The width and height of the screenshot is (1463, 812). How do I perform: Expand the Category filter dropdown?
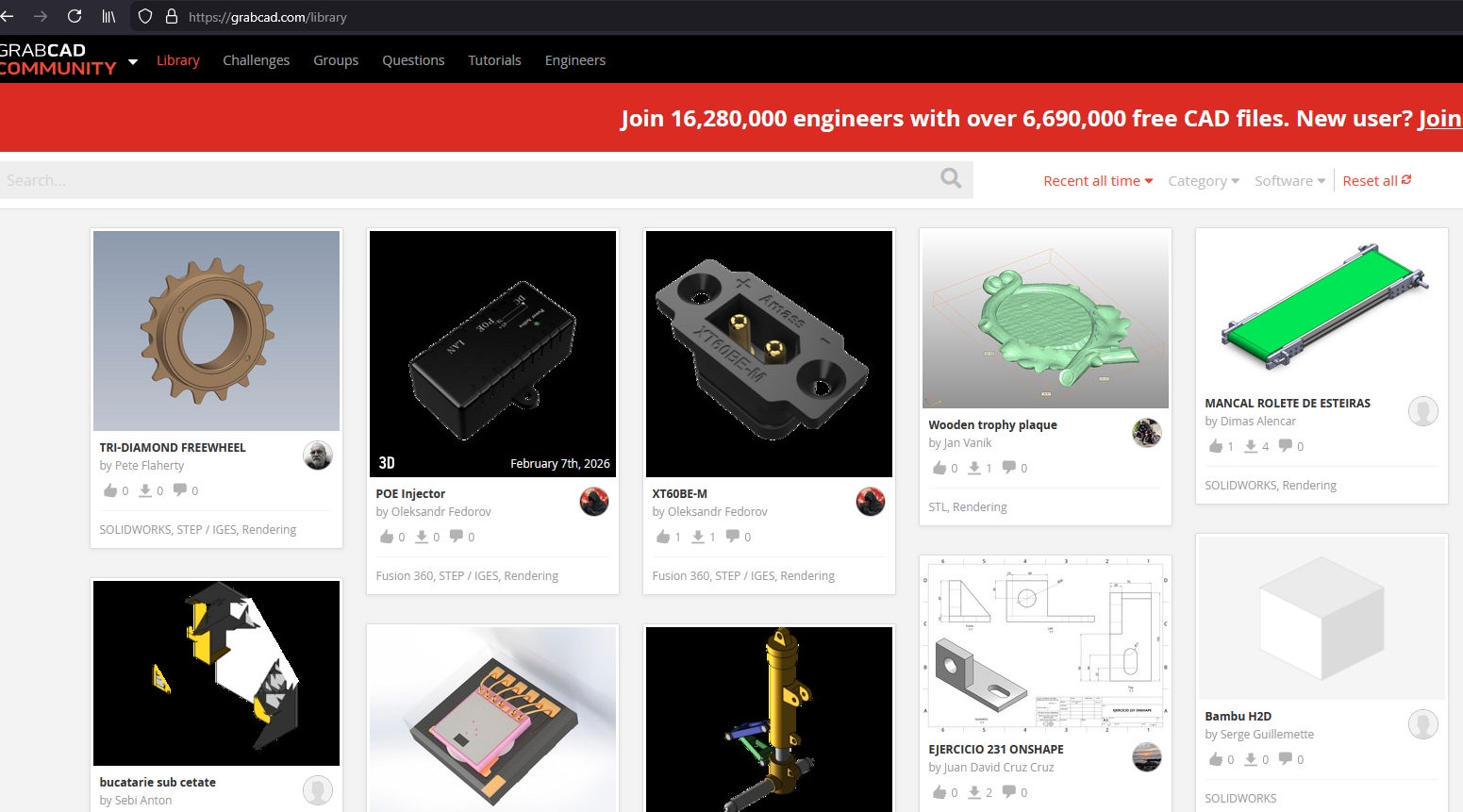[1204, 181]
